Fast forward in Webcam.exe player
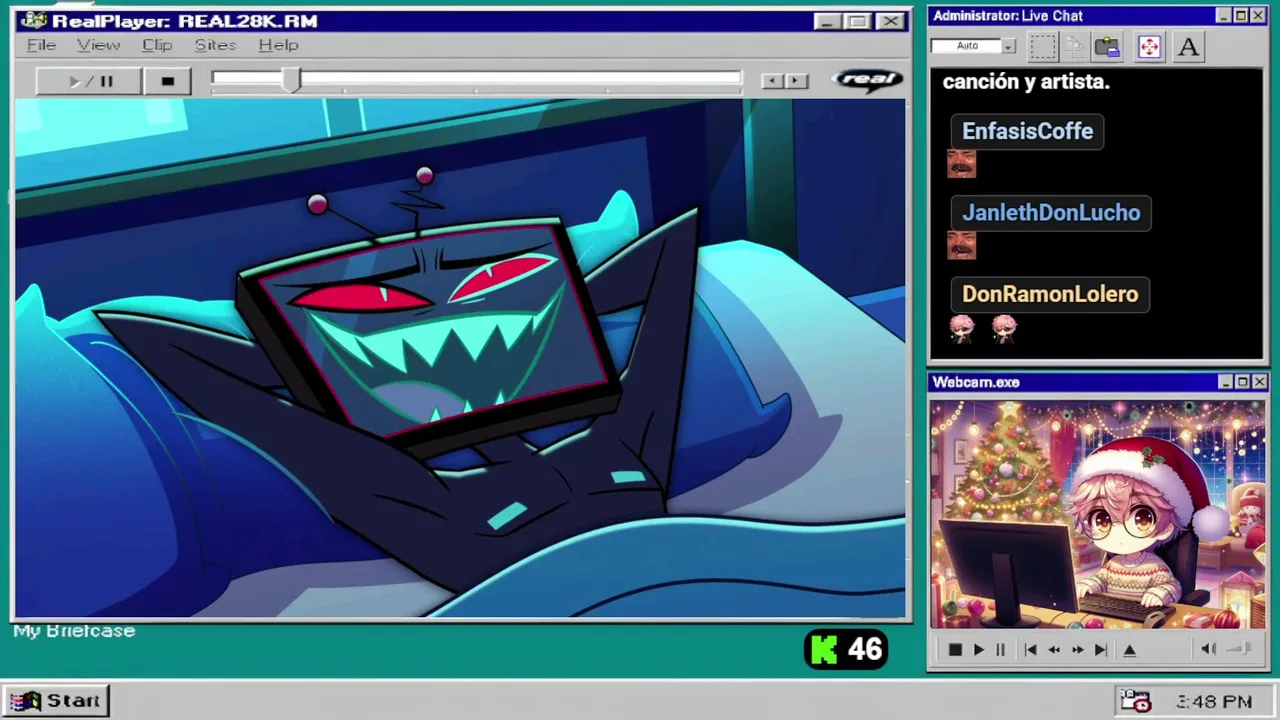 tap(1077, 650)
